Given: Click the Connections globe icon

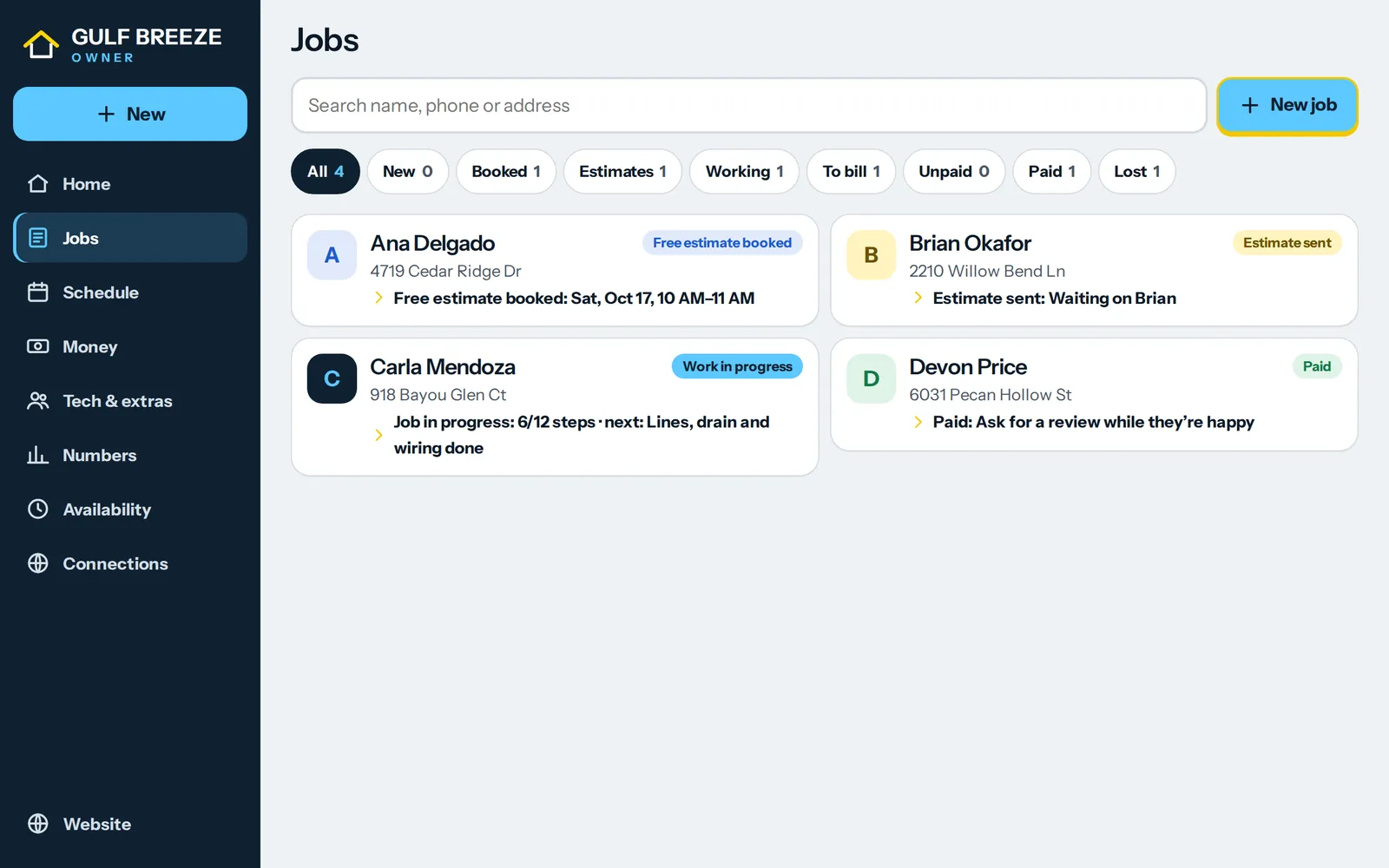Looking at the screenshot, I should point(38,563).
